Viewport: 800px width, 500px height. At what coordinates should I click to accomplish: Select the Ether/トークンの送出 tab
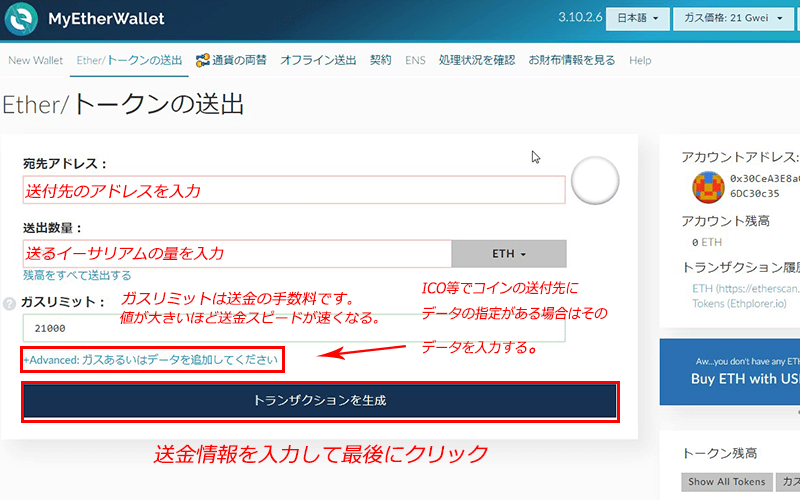point(129,60)
